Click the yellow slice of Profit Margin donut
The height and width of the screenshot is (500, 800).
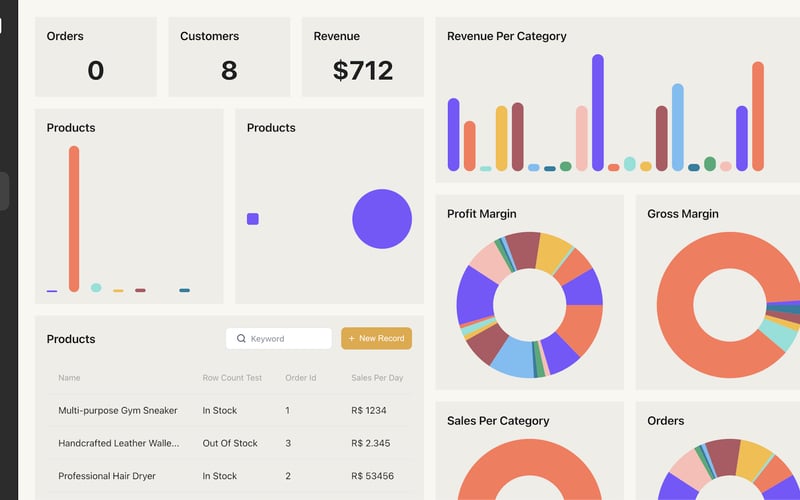[553, 253]
